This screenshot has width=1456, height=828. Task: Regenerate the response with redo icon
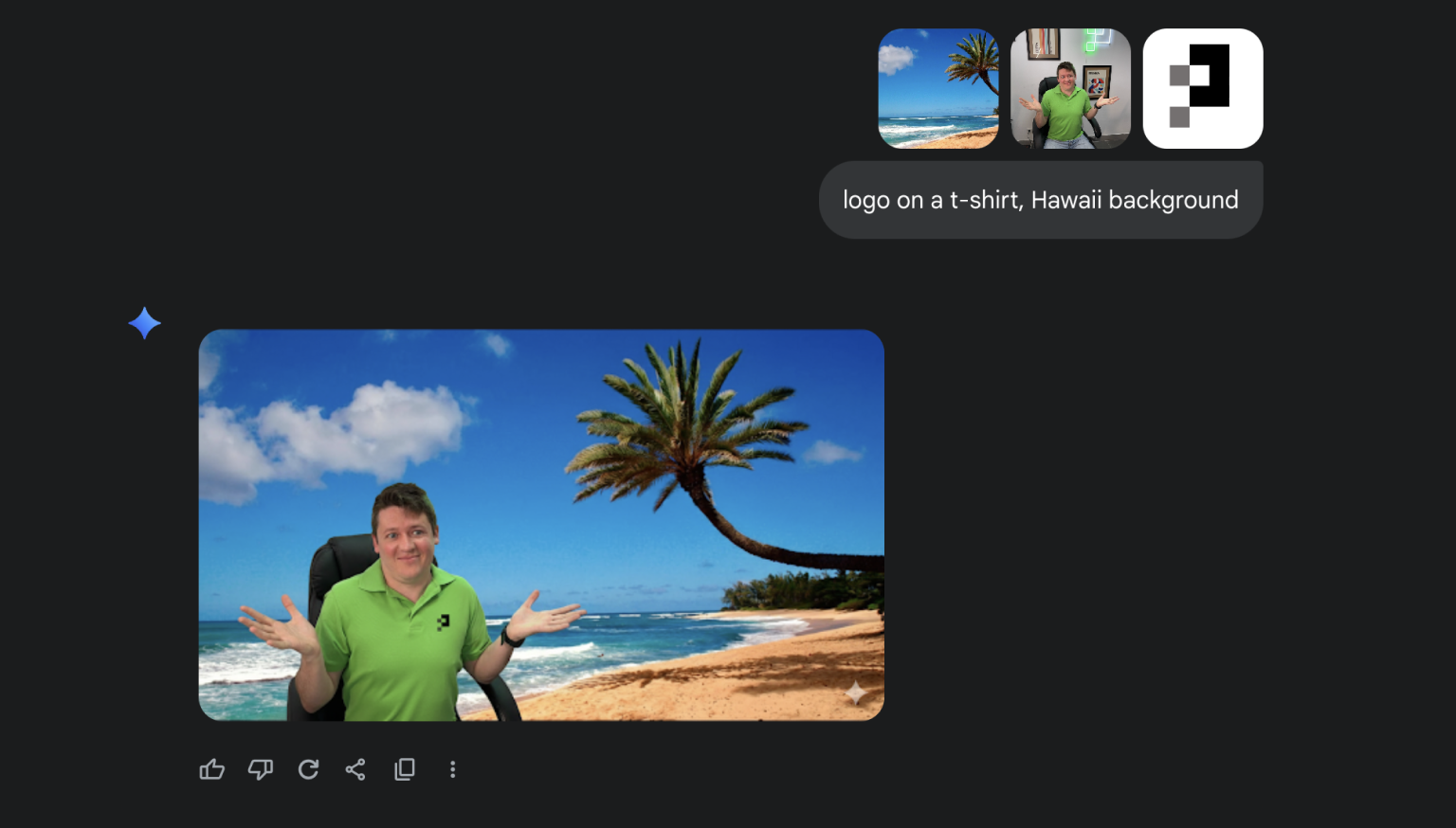[x=308, y=769]
